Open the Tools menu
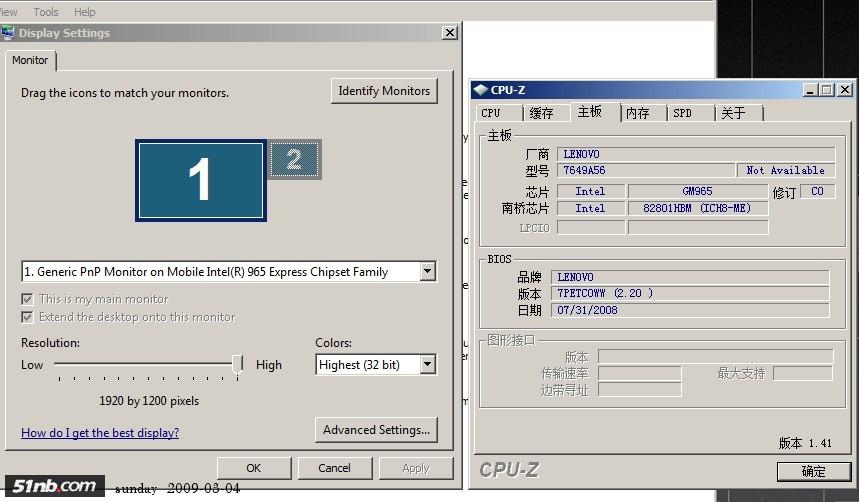 [x=46, y=12]
